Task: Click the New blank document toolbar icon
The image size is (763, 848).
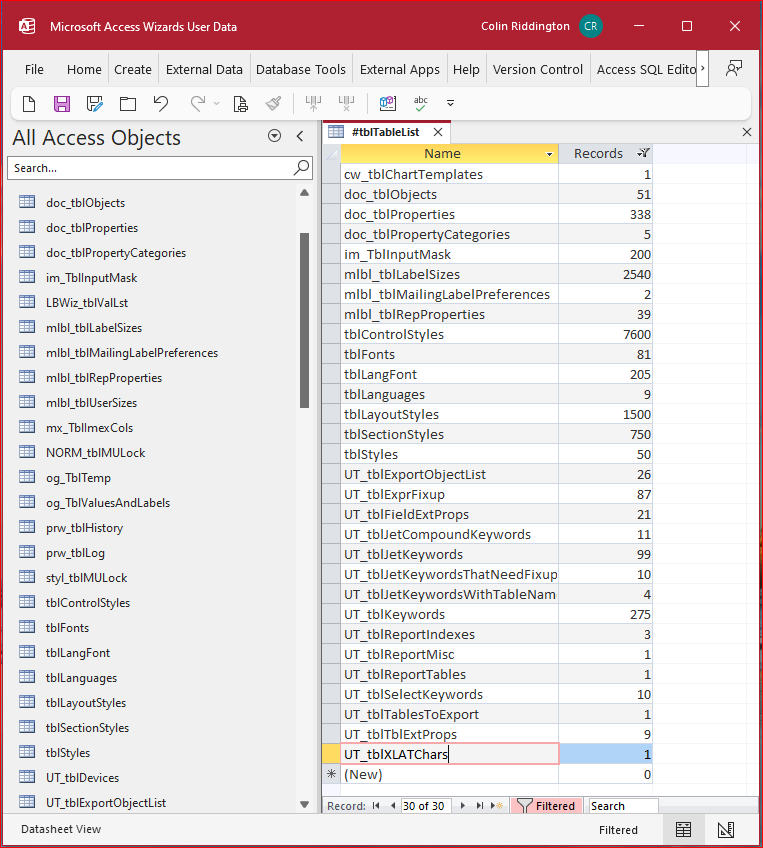Action: tap(29, 103)
